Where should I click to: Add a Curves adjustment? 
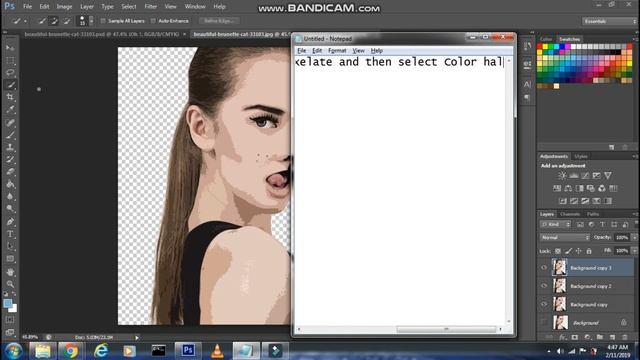[585, 176]
